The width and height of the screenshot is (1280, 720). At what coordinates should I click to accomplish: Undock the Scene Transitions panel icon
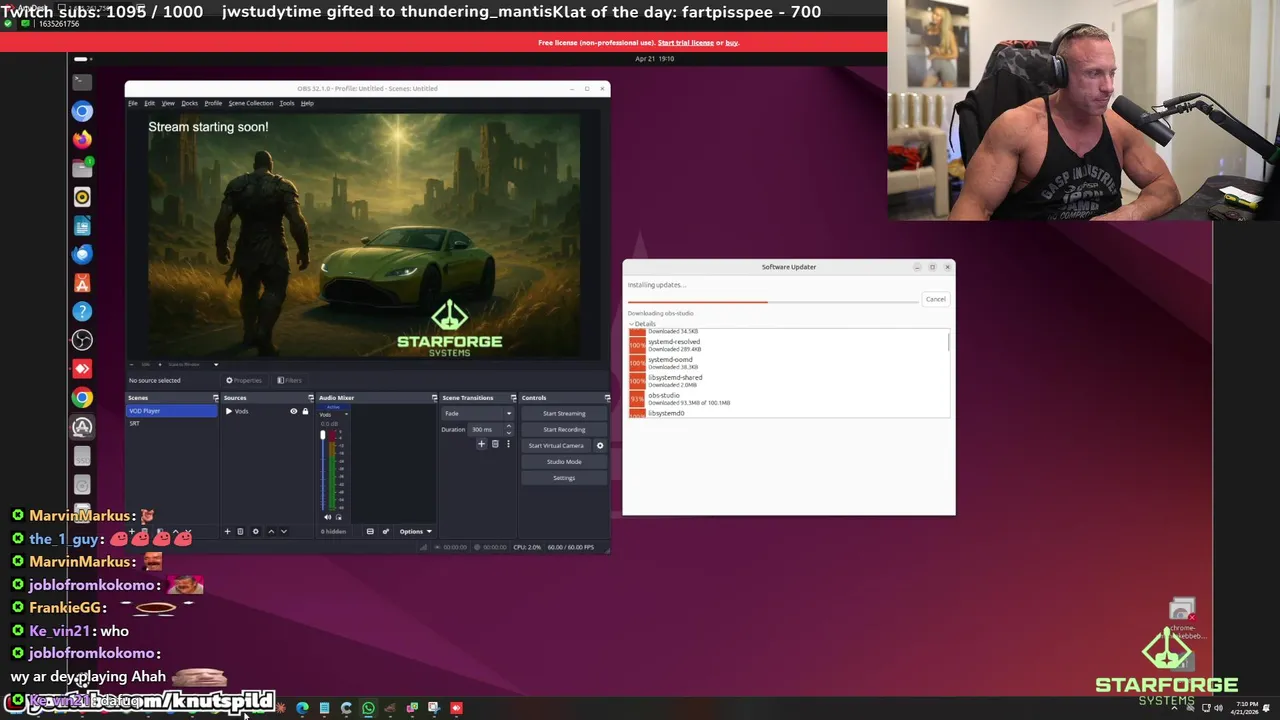(x=513, y=398)
